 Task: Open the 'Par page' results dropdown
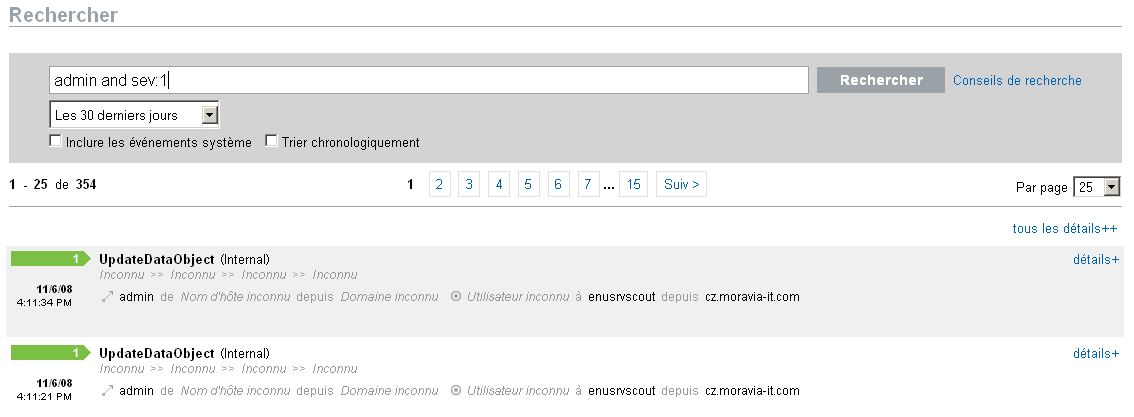pos(1096,187)
